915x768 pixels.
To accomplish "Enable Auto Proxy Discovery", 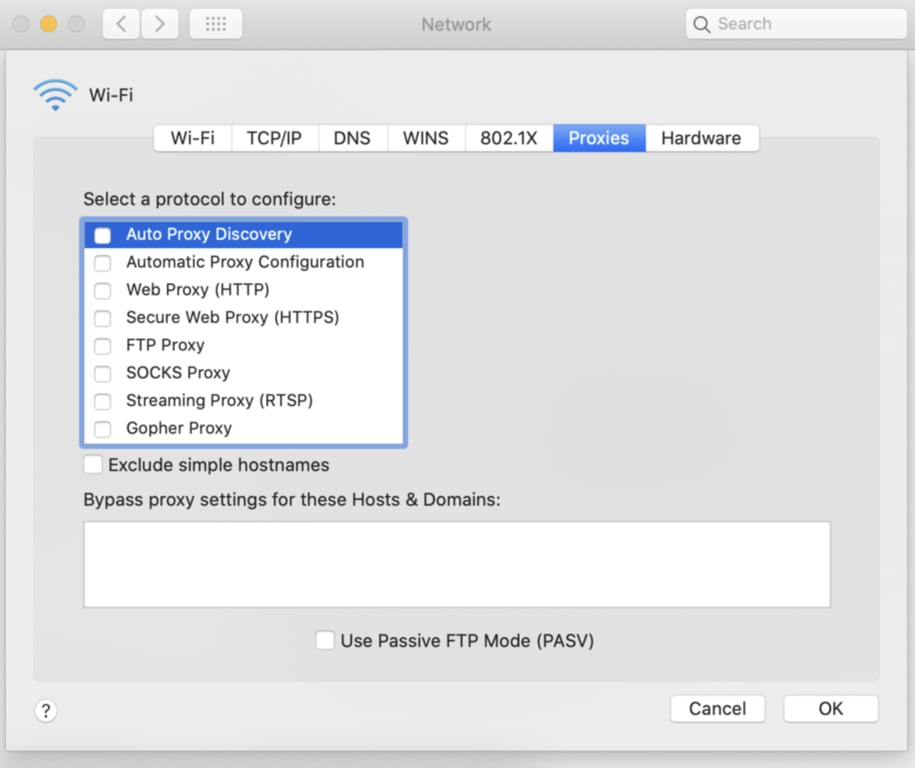I will [x=101, y=234].
